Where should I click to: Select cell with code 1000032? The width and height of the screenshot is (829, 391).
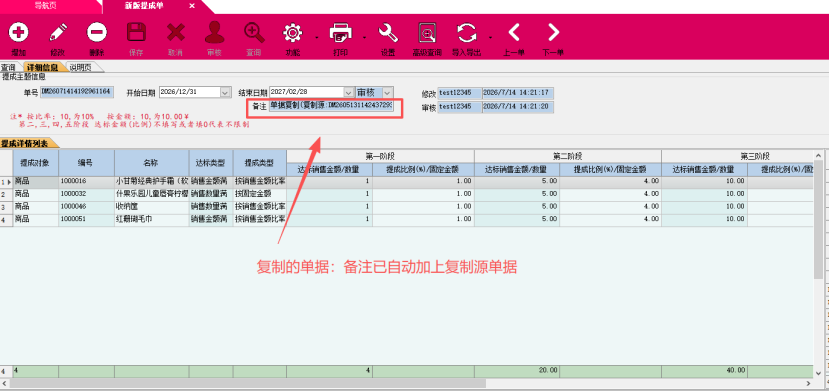(x=86, y=194)
